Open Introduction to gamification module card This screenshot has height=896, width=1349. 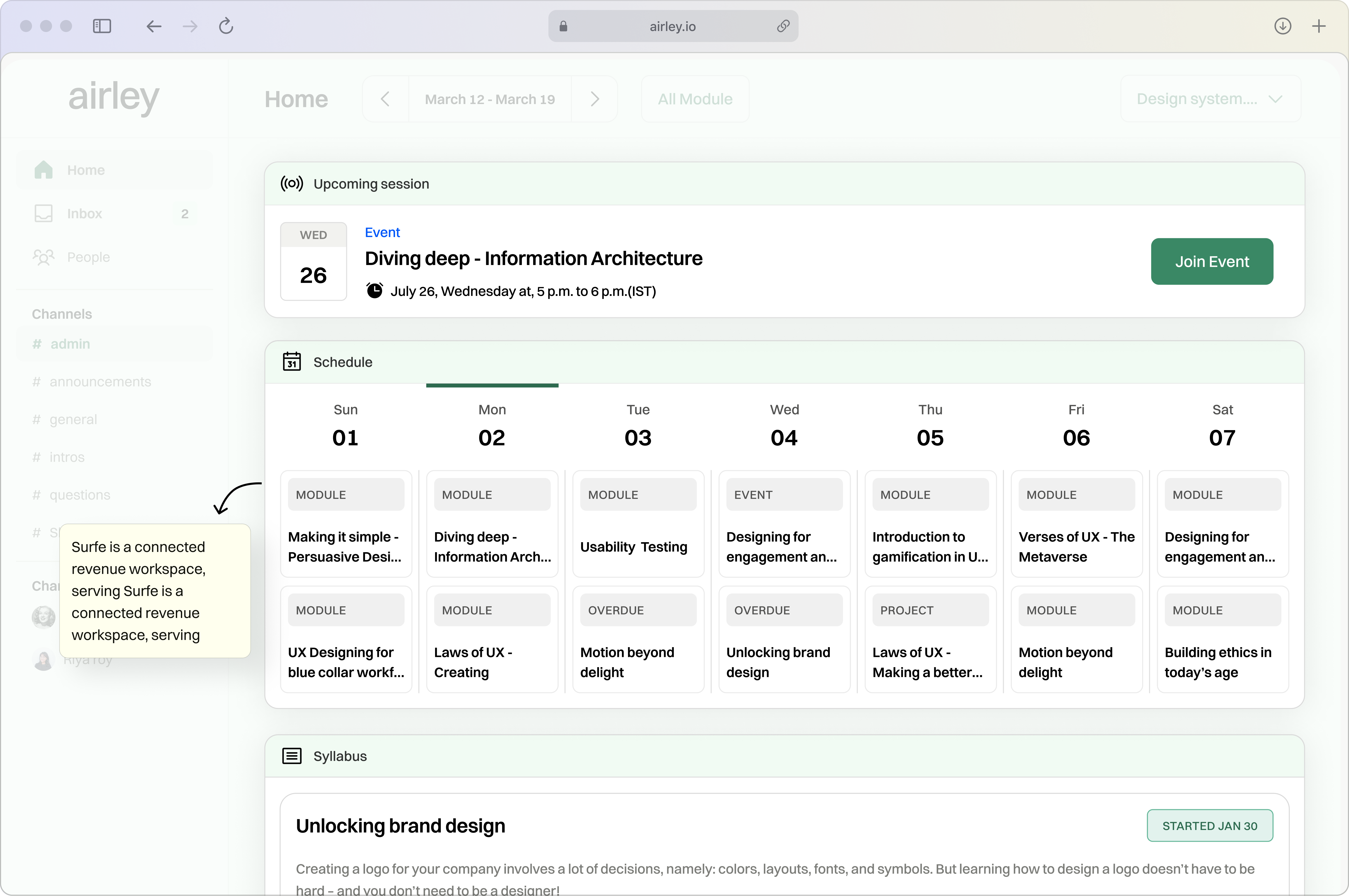pos(931,524)
